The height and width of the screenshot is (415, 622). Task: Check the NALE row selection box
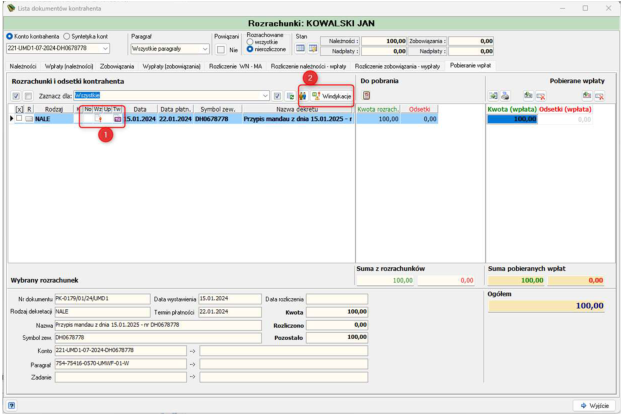[19, 119]
